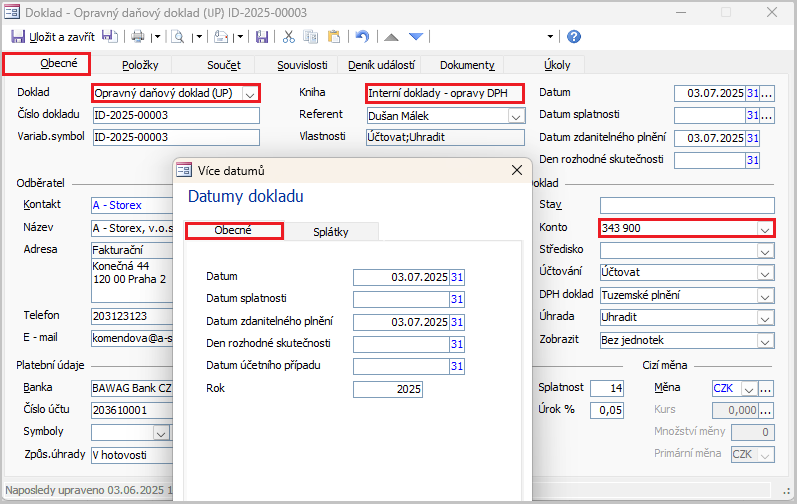
Task: Click the print icon in toolbar
Action: [138, 37]
